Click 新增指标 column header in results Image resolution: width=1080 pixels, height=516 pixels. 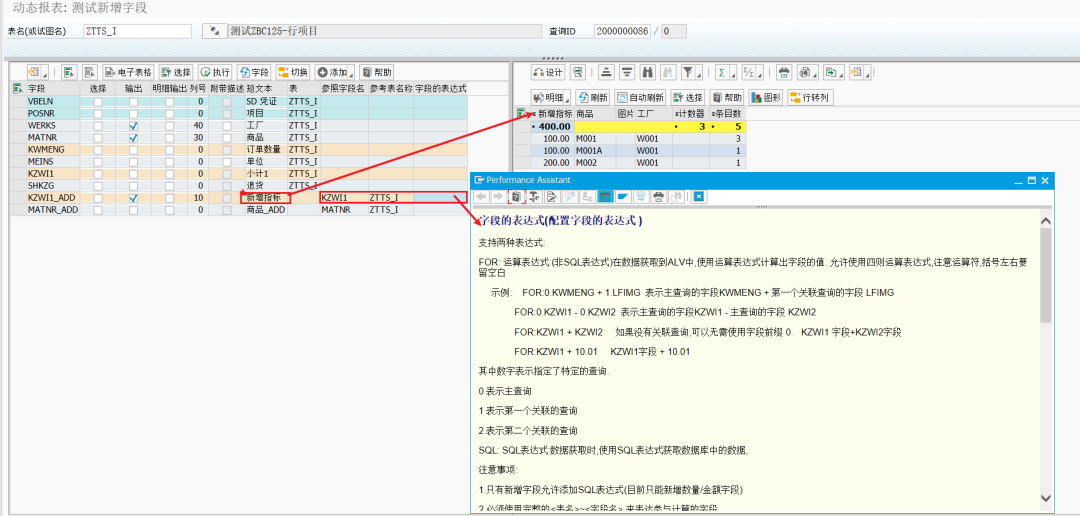coord(552,113)
